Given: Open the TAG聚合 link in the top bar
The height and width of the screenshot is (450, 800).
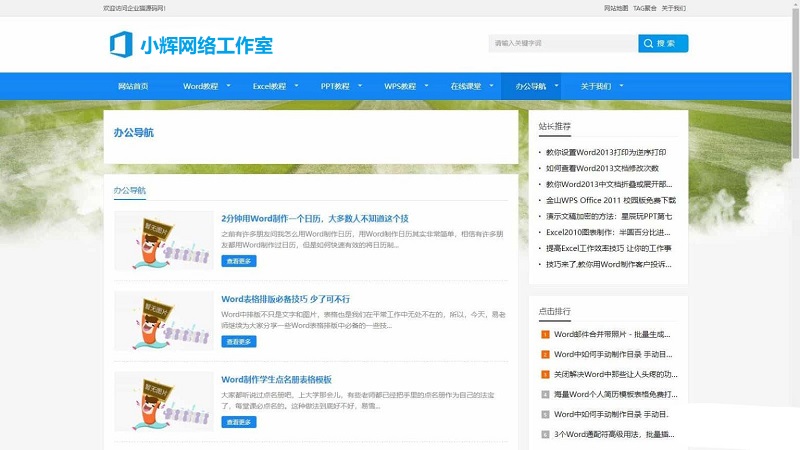Looking at the screenshot, I should click(x=645, y=8).
